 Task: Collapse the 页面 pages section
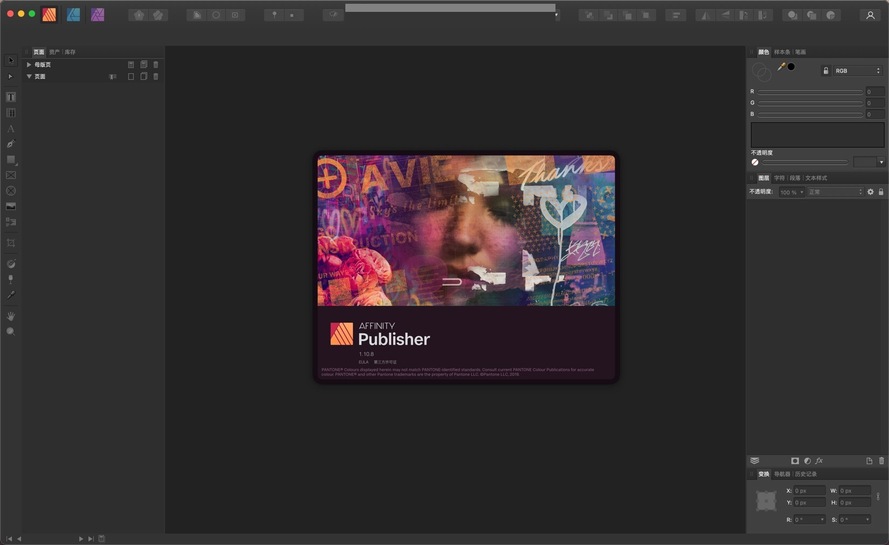[29, 76]
